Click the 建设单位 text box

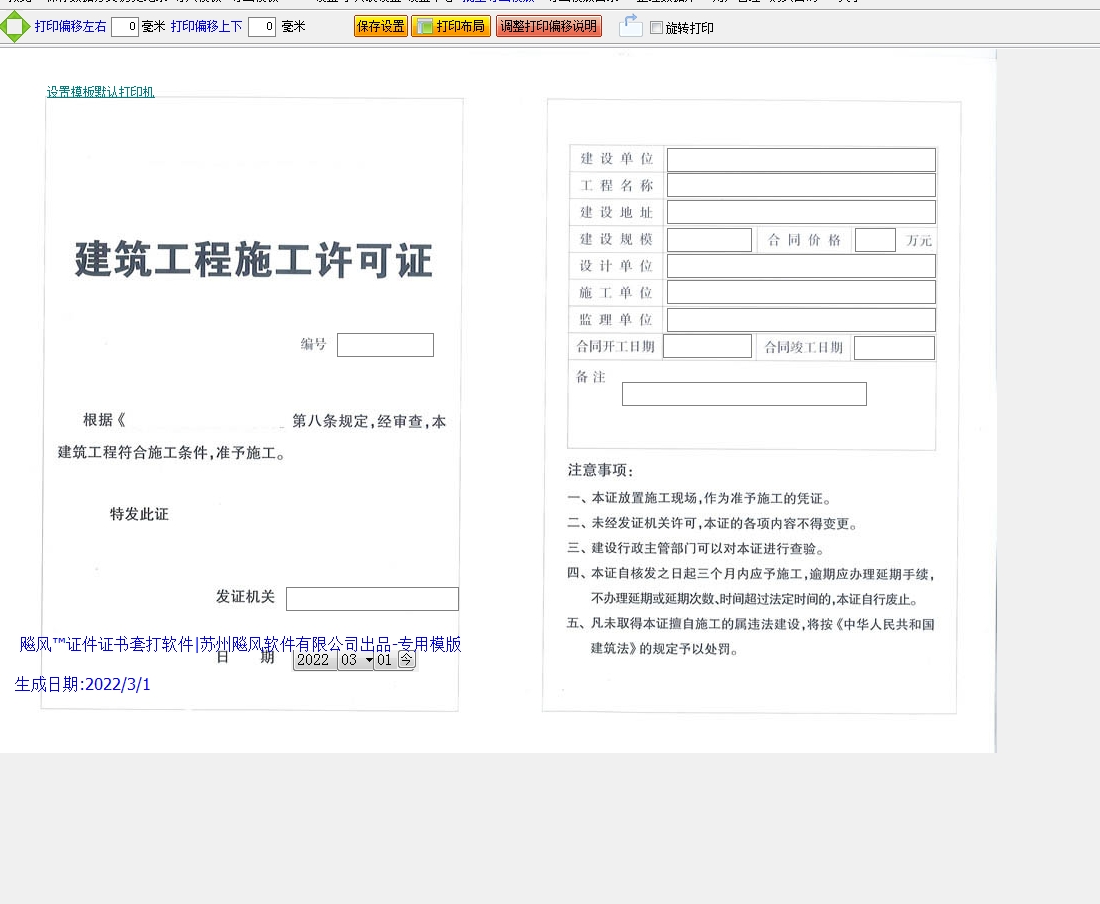coord(801,160)
